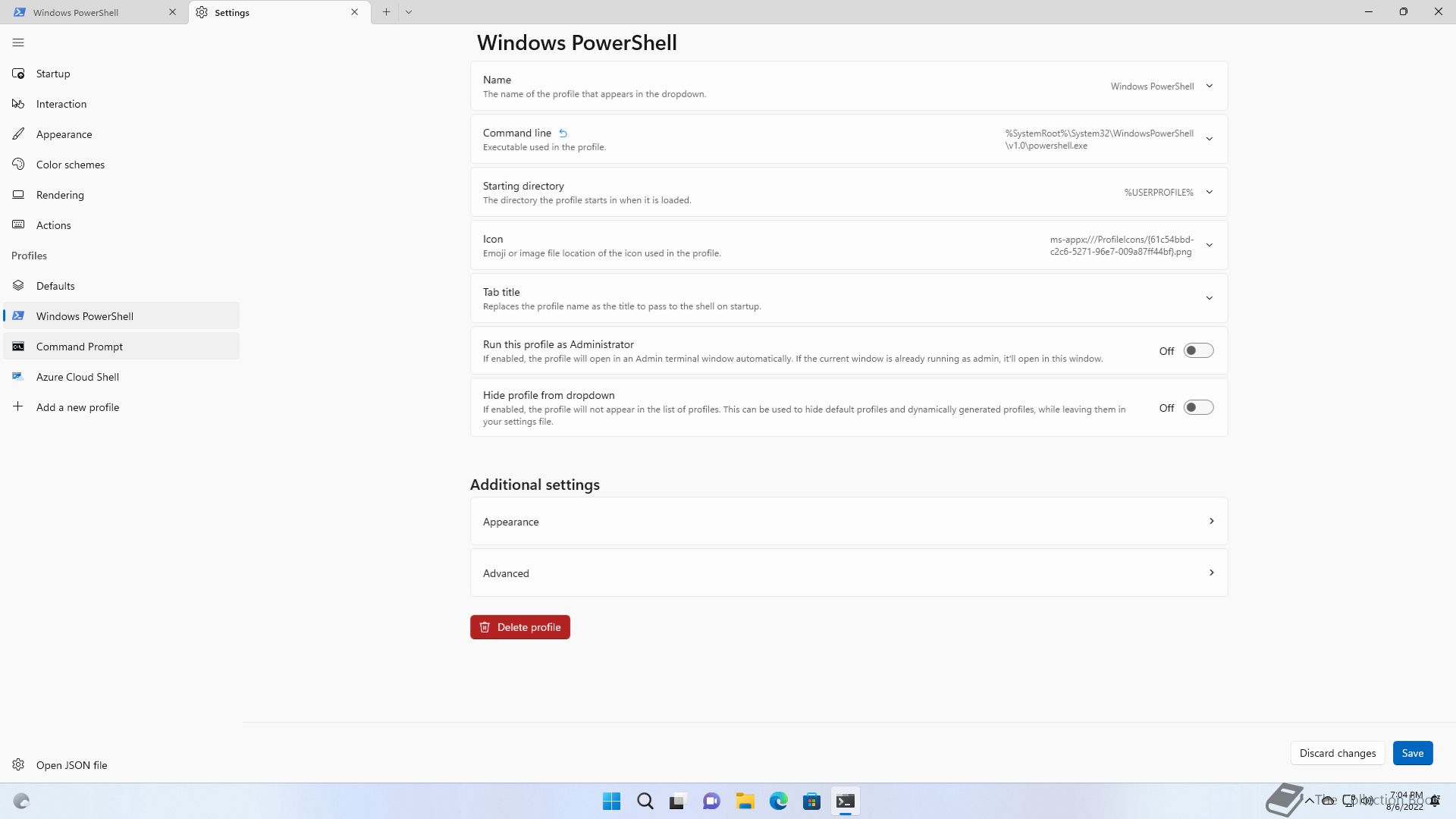Open File Explorer from taskbar
Screen dimensions: 1456x819
(745, 801)
